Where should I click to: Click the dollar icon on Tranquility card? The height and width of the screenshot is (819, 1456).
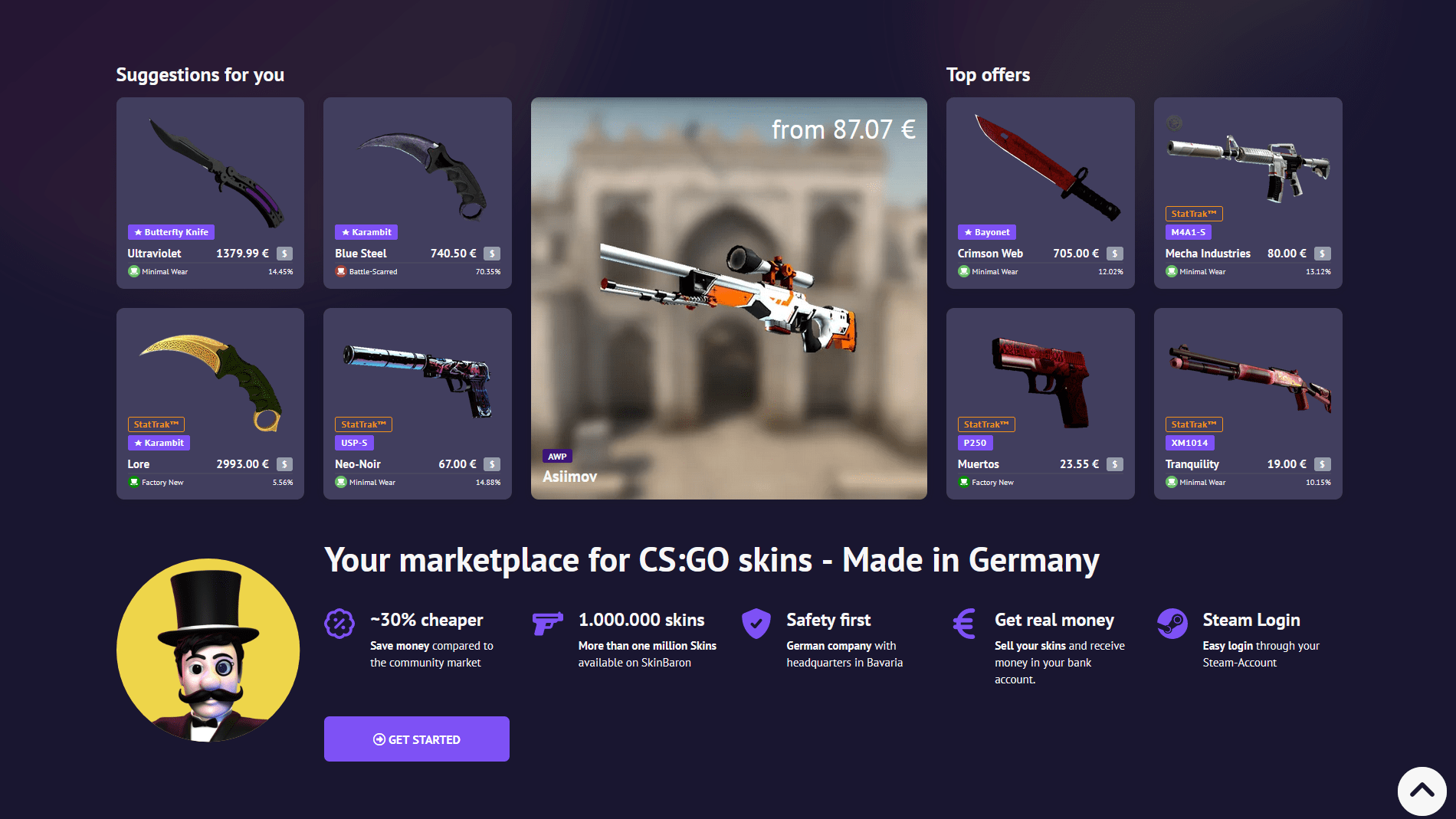coord(1323,464)
